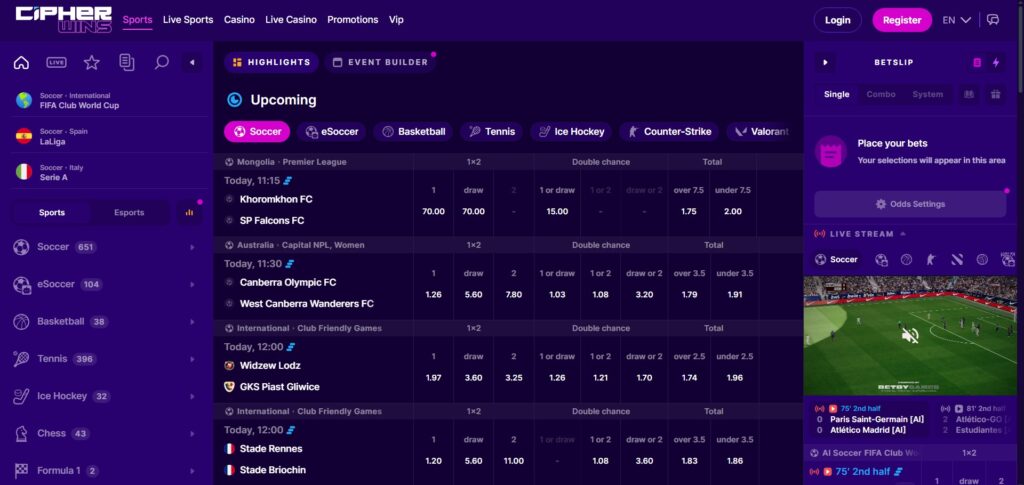Open the statistics chart icon beside Esports
This screenshot has width=1024, height=485.
pos(189,212)
